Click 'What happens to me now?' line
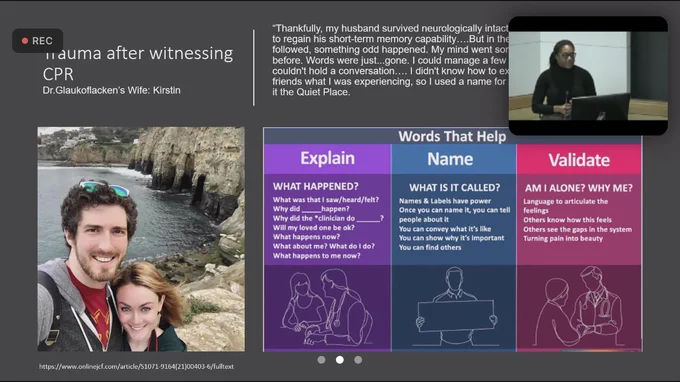The height and width of the screenshot is (382, 680). pos(317,256)
